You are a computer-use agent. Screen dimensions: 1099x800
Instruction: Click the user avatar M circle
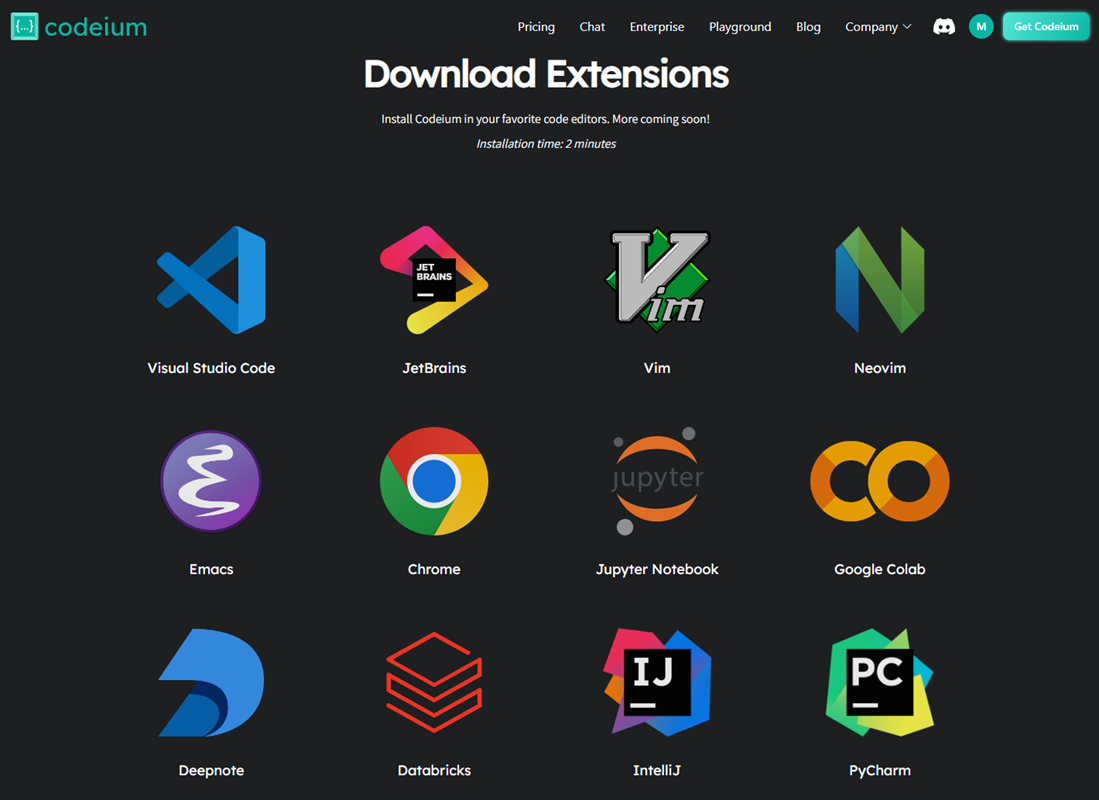coord(981,27)
